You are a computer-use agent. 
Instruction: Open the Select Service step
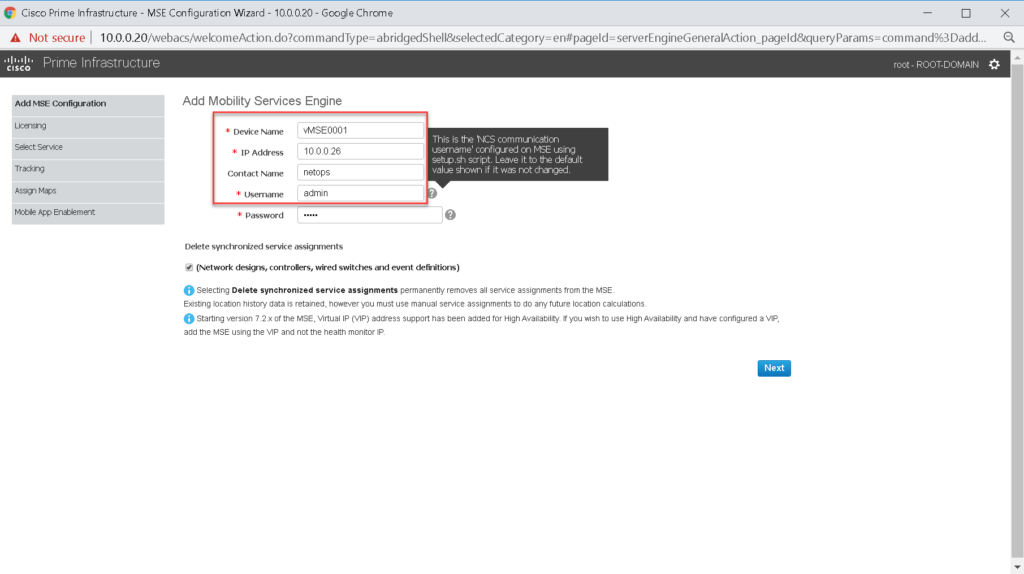[x=87, y=147]
